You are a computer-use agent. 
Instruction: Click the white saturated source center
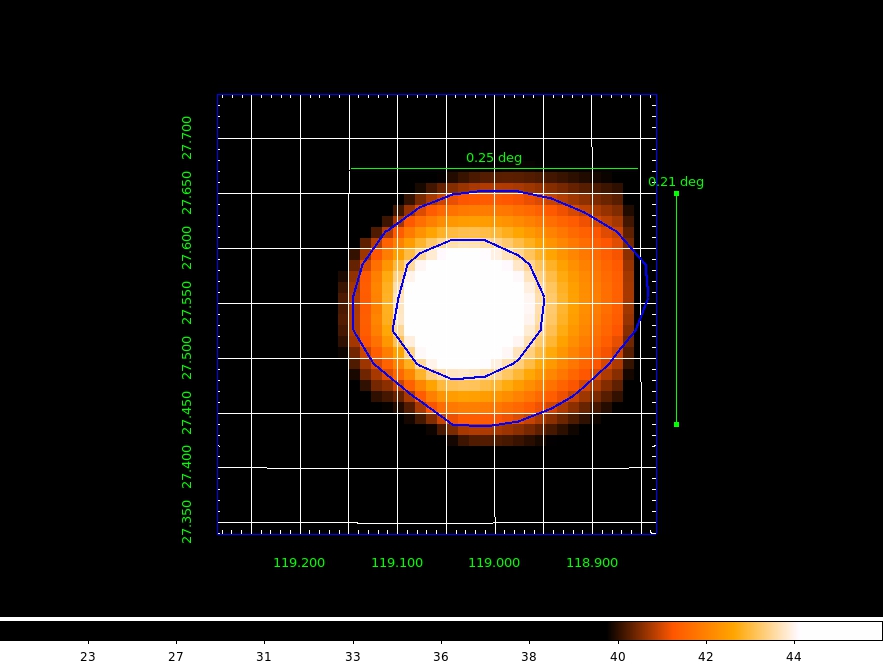pos(467,309)
